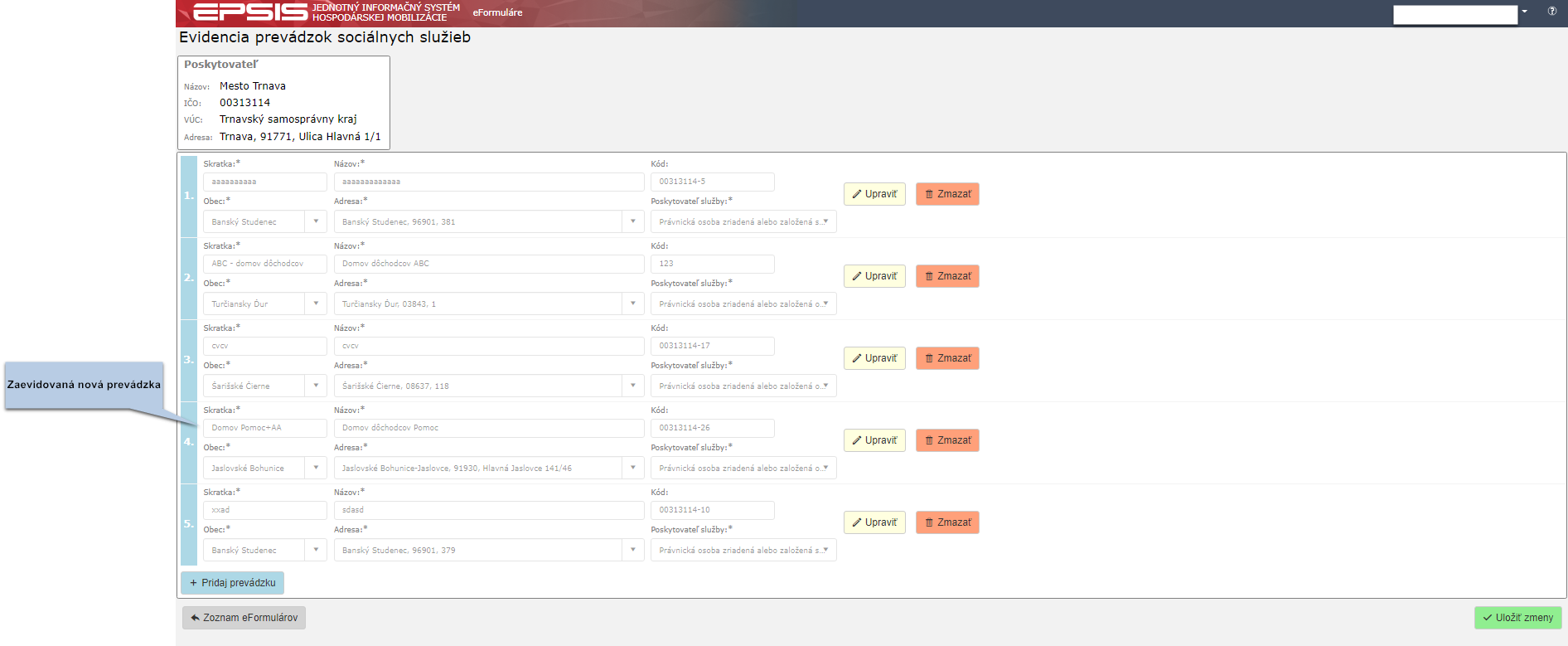The image size is (1568, 646).
Task: Click the Poskytovateľ panel title
Action: 221,65
